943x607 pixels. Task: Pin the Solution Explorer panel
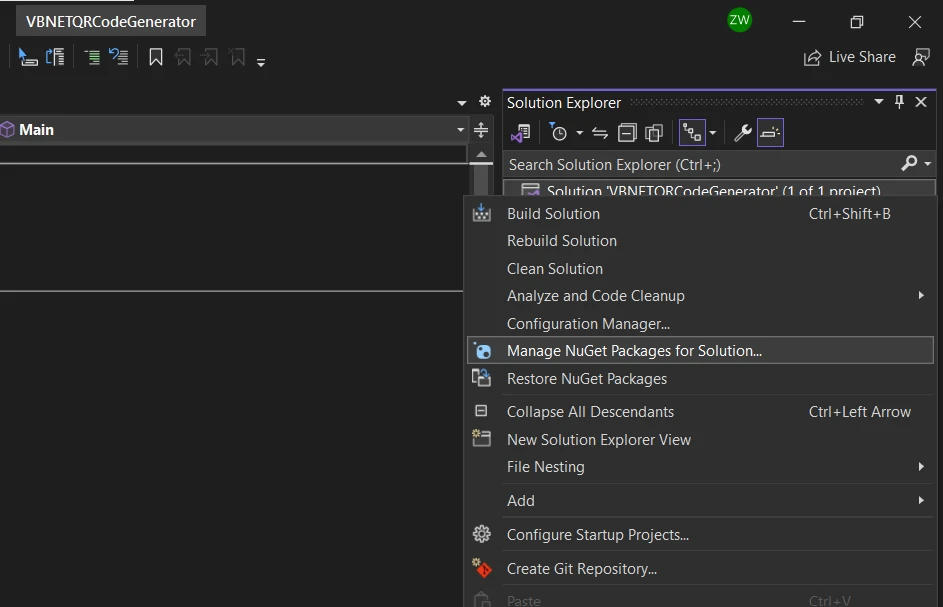pos(899,102)
